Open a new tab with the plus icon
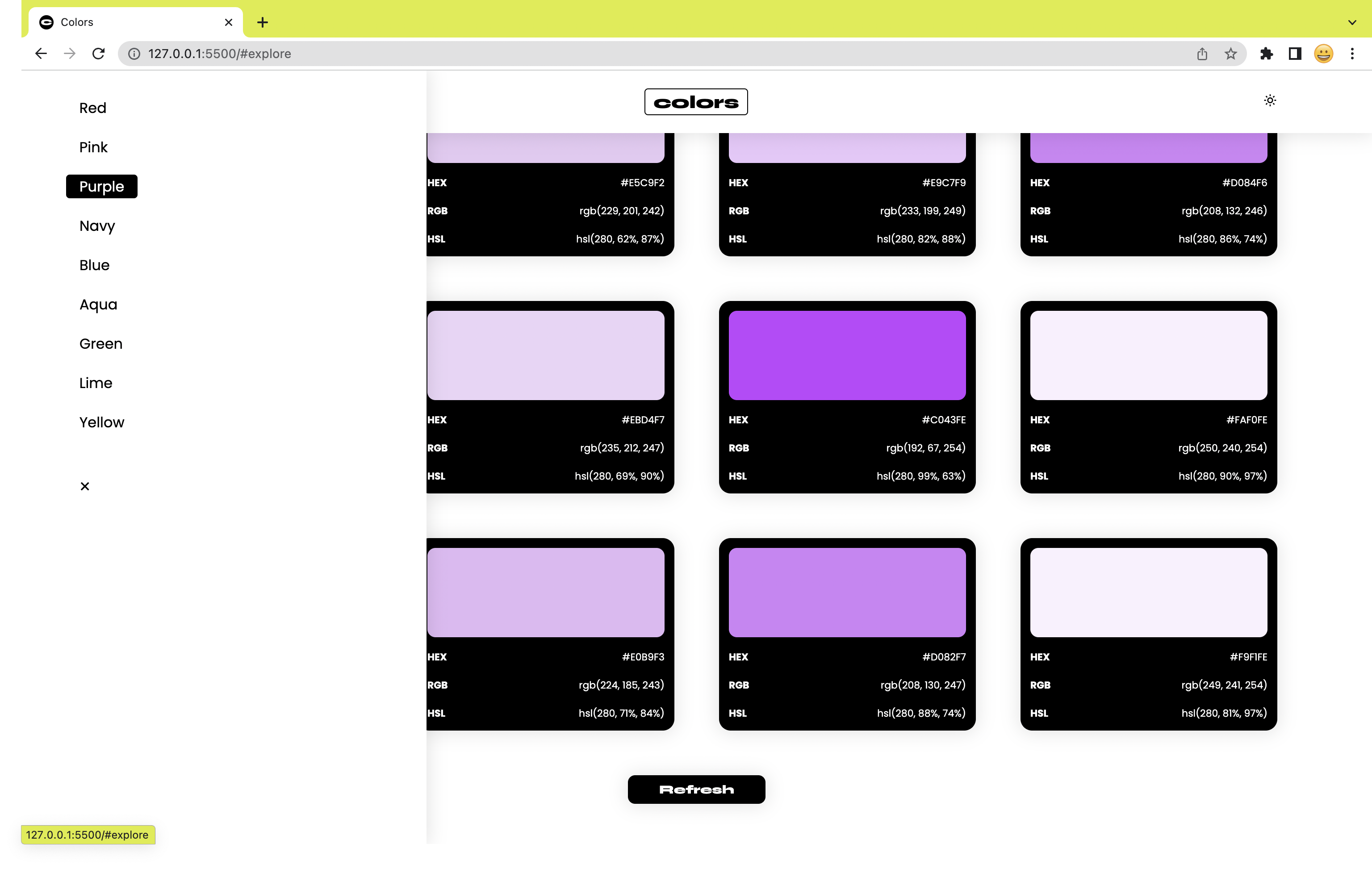 point(262,22)
